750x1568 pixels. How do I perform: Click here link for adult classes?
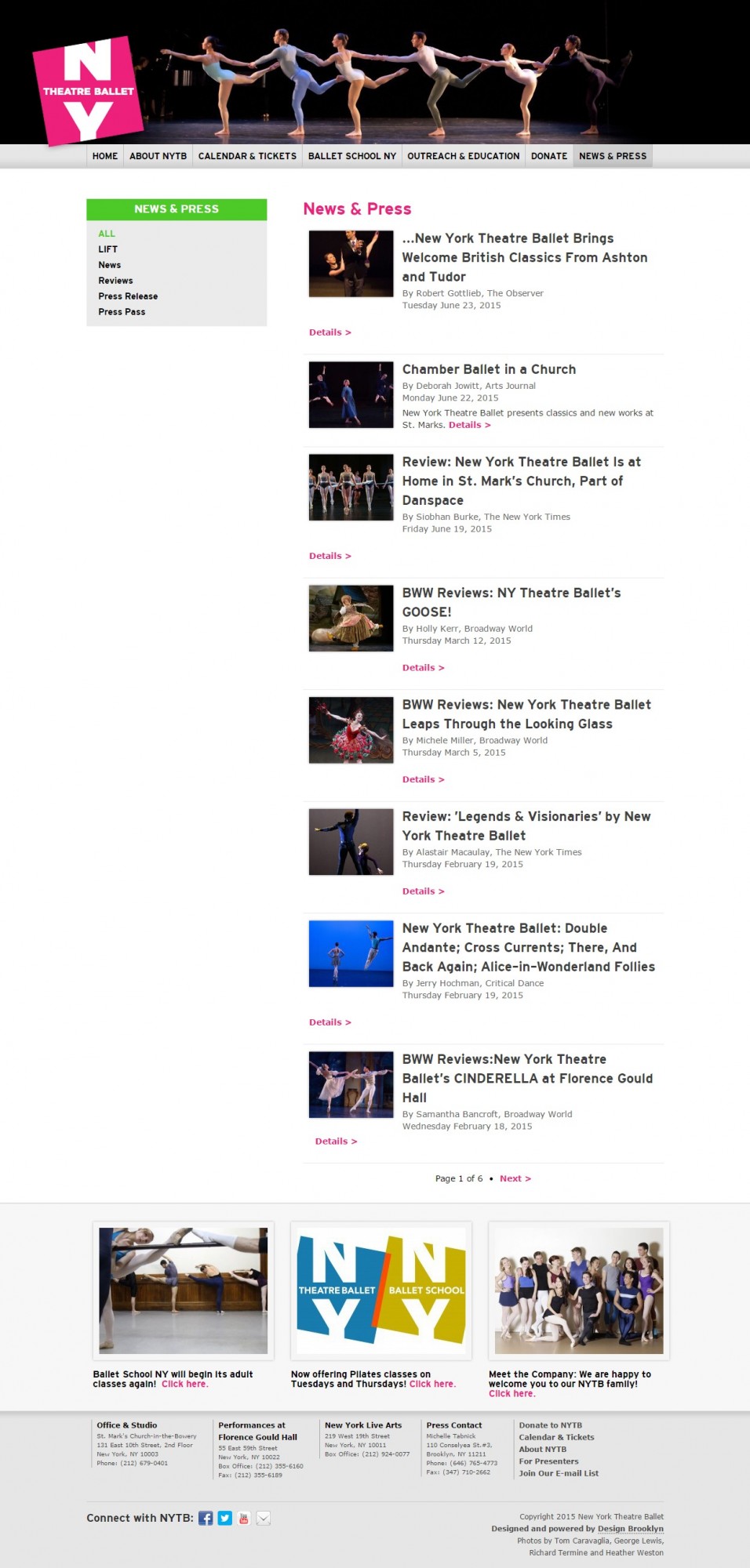[x=185, y=1384]
